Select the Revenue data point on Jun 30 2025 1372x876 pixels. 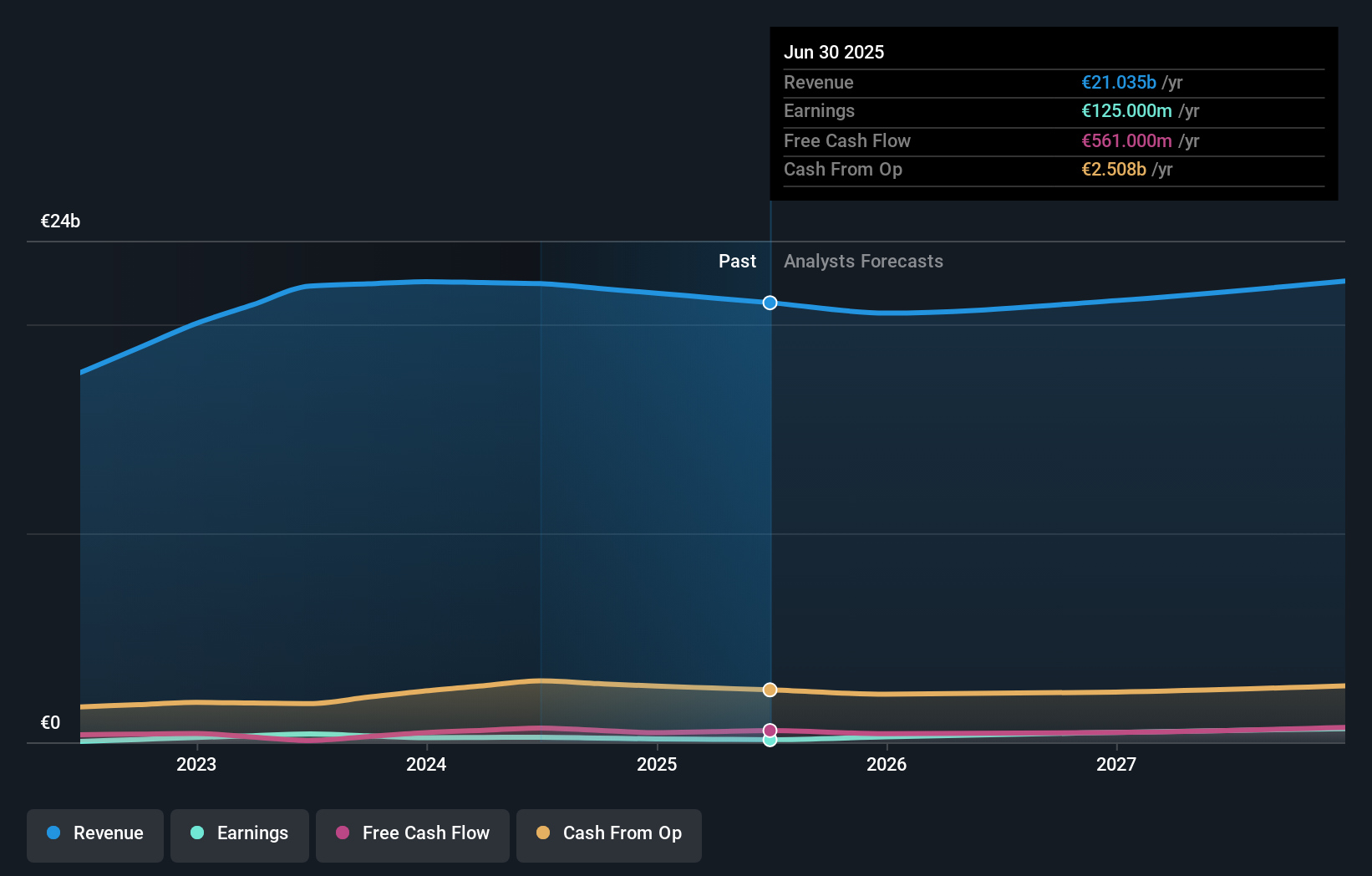(770, 303)
